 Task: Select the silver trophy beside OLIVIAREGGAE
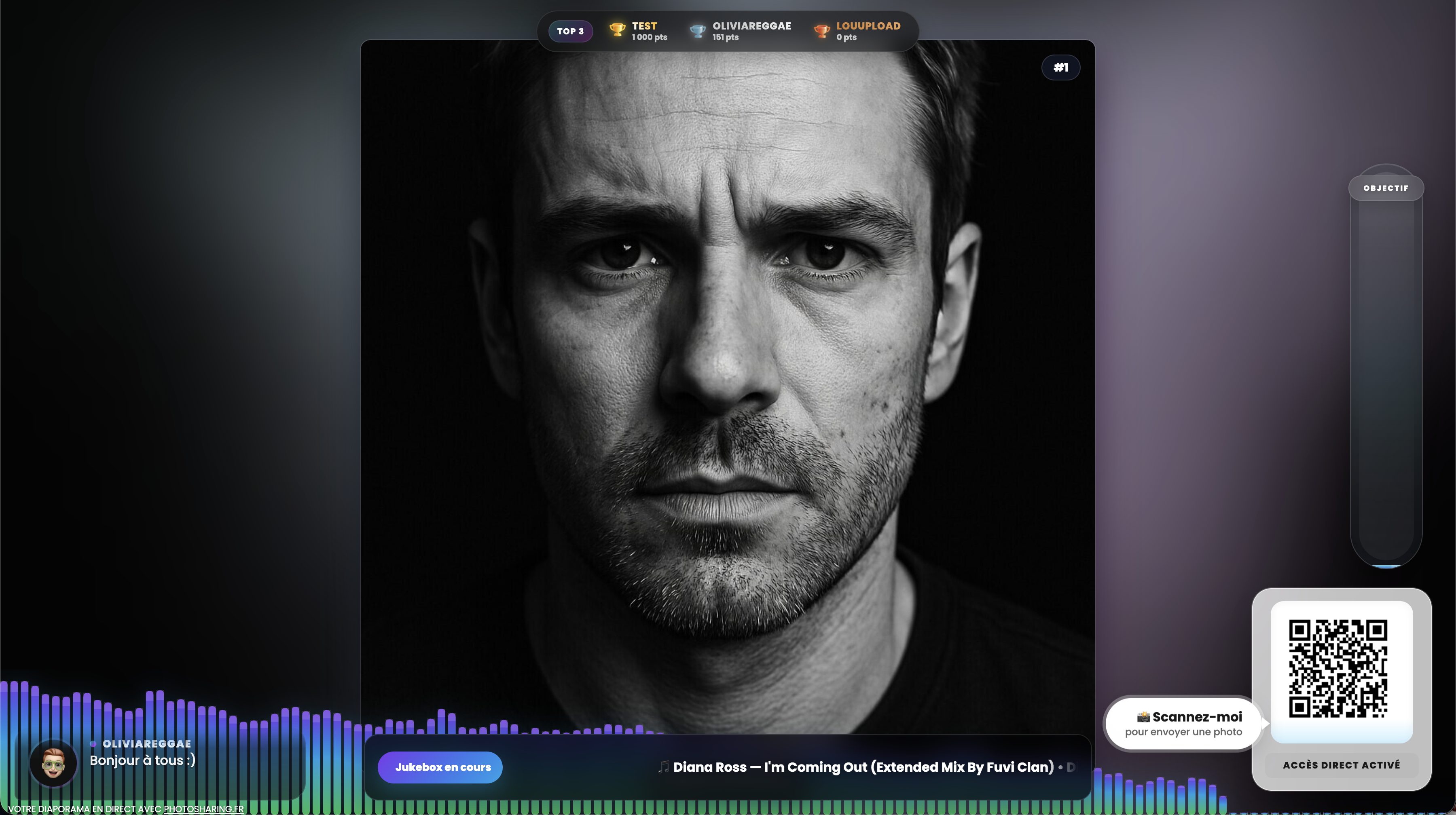tap(696, 30)
